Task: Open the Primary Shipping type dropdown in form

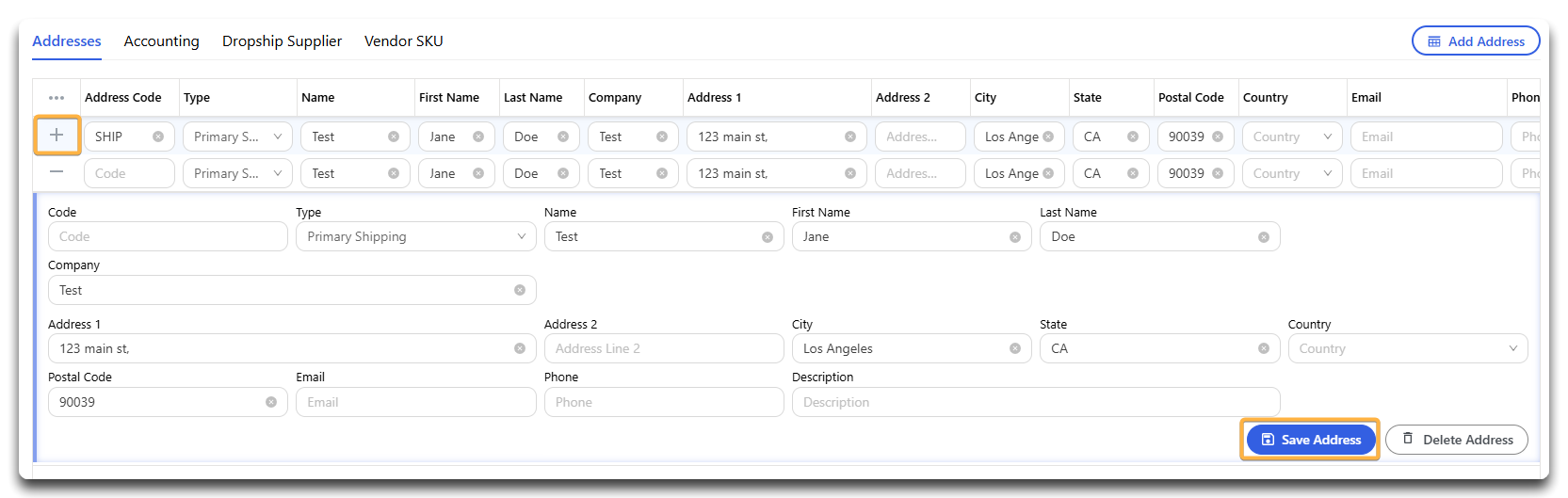Action: tap(416, 236)
